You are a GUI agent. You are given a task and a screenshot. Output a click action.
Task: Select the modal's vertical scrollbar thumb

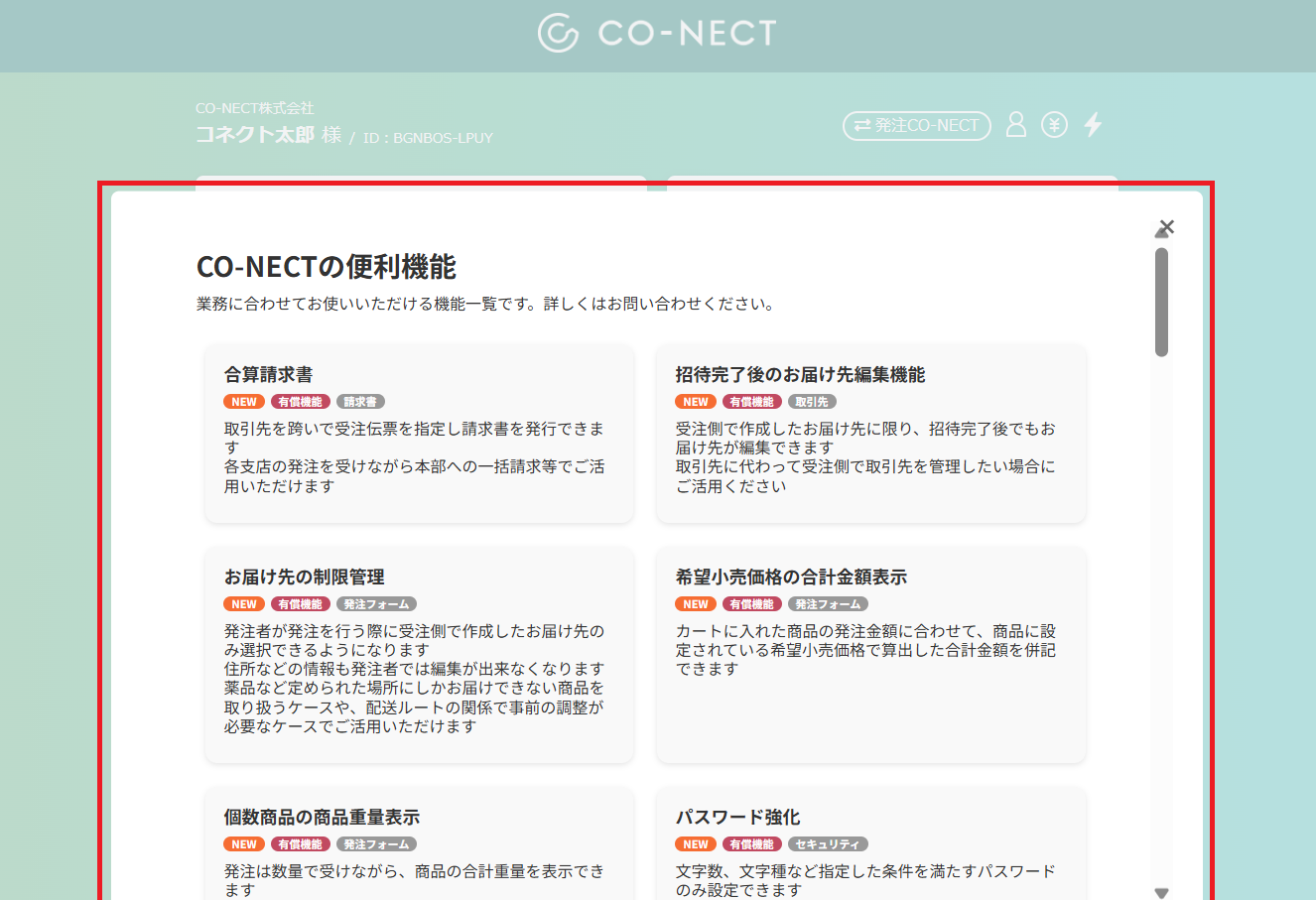pyautogui.click(x=1161, y=302)
